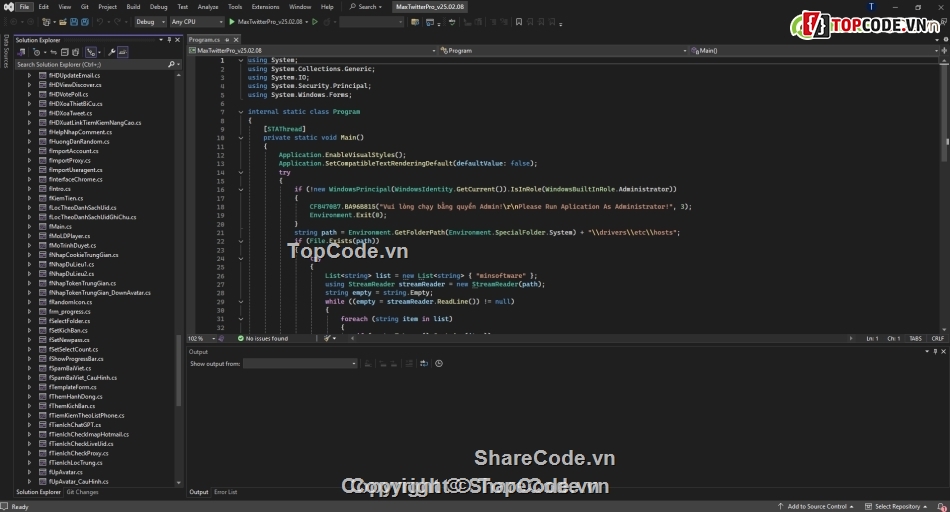Click Add to Source Control
The image size is (950, 512).
click(815, 507)
